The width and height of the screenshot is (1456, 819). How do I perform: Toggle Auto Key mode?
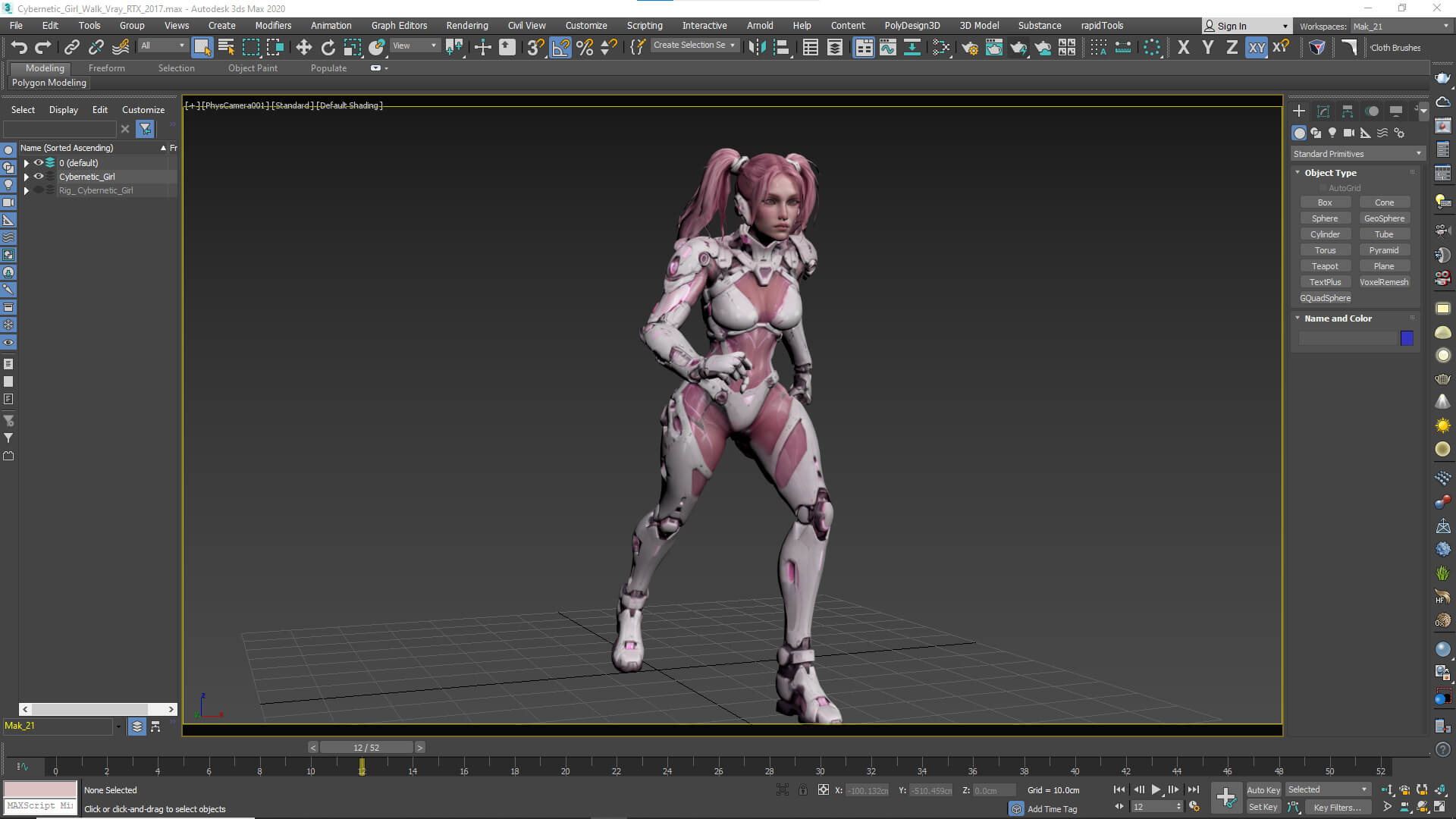(x=1263, y=789)
